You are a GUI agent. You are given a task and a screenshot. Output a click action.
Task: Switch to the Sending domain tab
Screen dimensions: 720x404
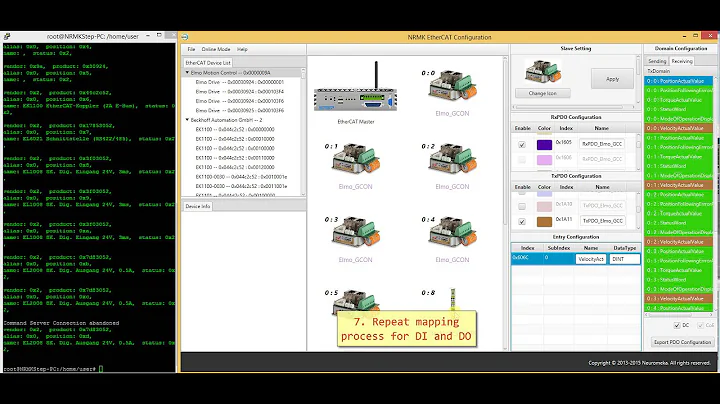tap(657, 61)
